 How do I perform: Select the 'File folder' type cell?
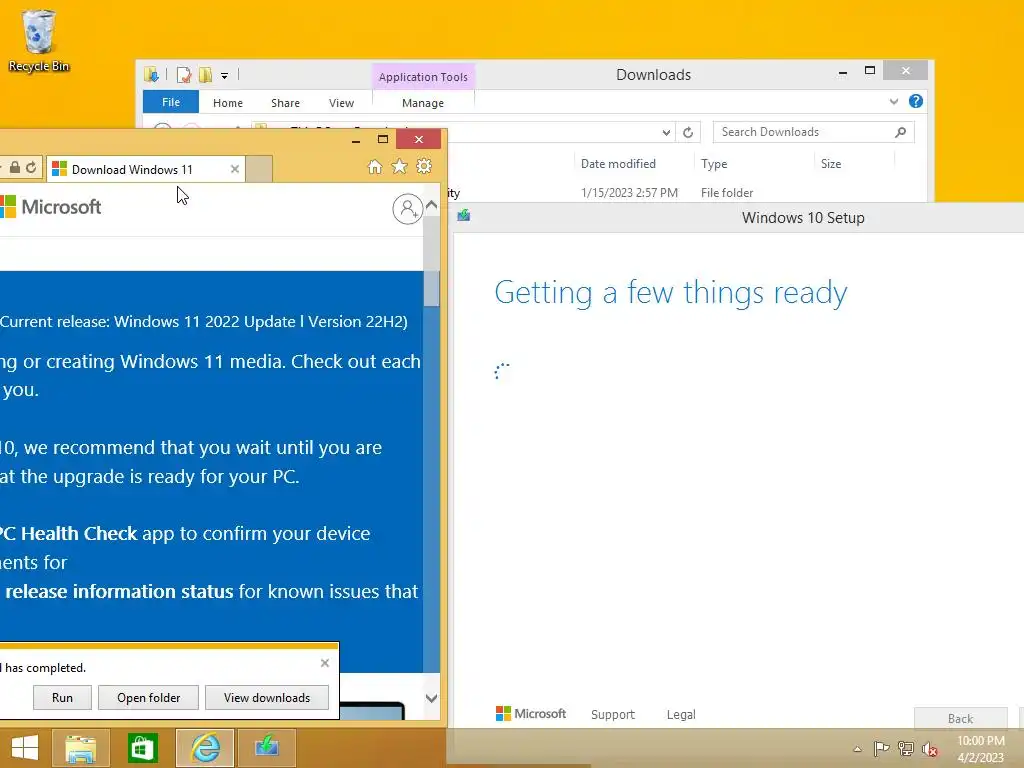727,193
